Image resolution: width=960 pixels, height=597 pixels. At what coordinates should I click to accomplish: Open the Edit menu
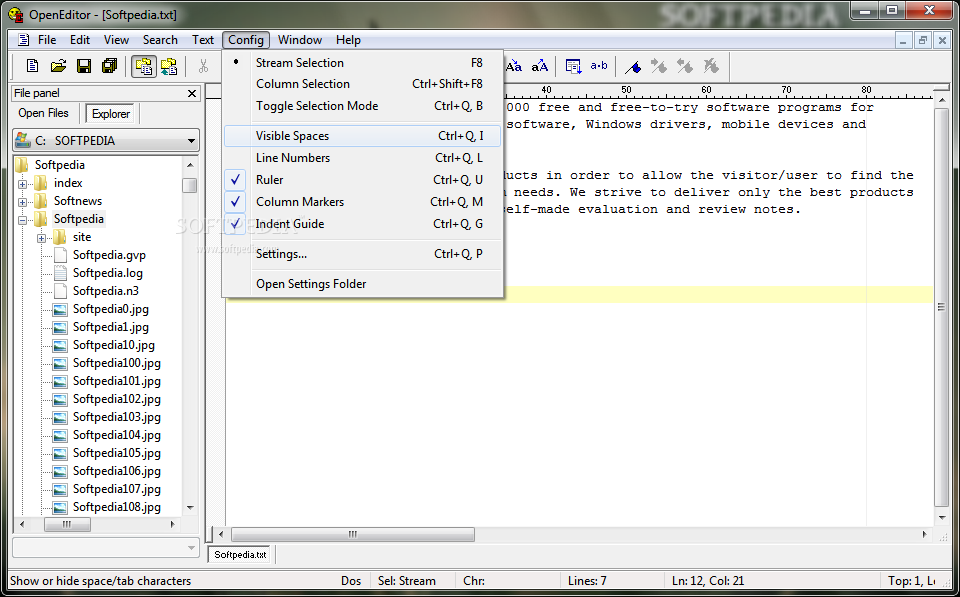80,40
